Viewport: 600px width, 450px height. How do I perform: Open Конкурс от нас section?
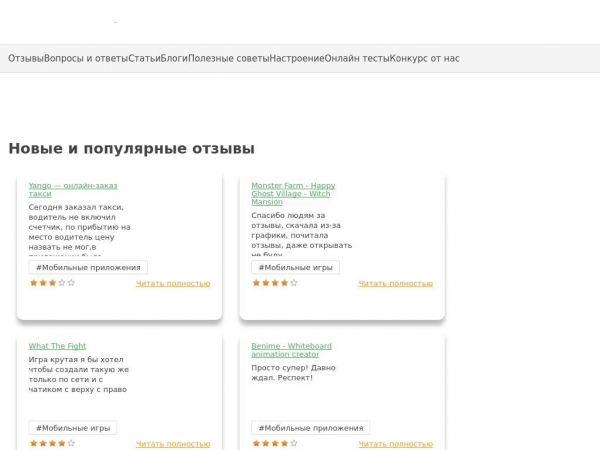tap(425, 59)
